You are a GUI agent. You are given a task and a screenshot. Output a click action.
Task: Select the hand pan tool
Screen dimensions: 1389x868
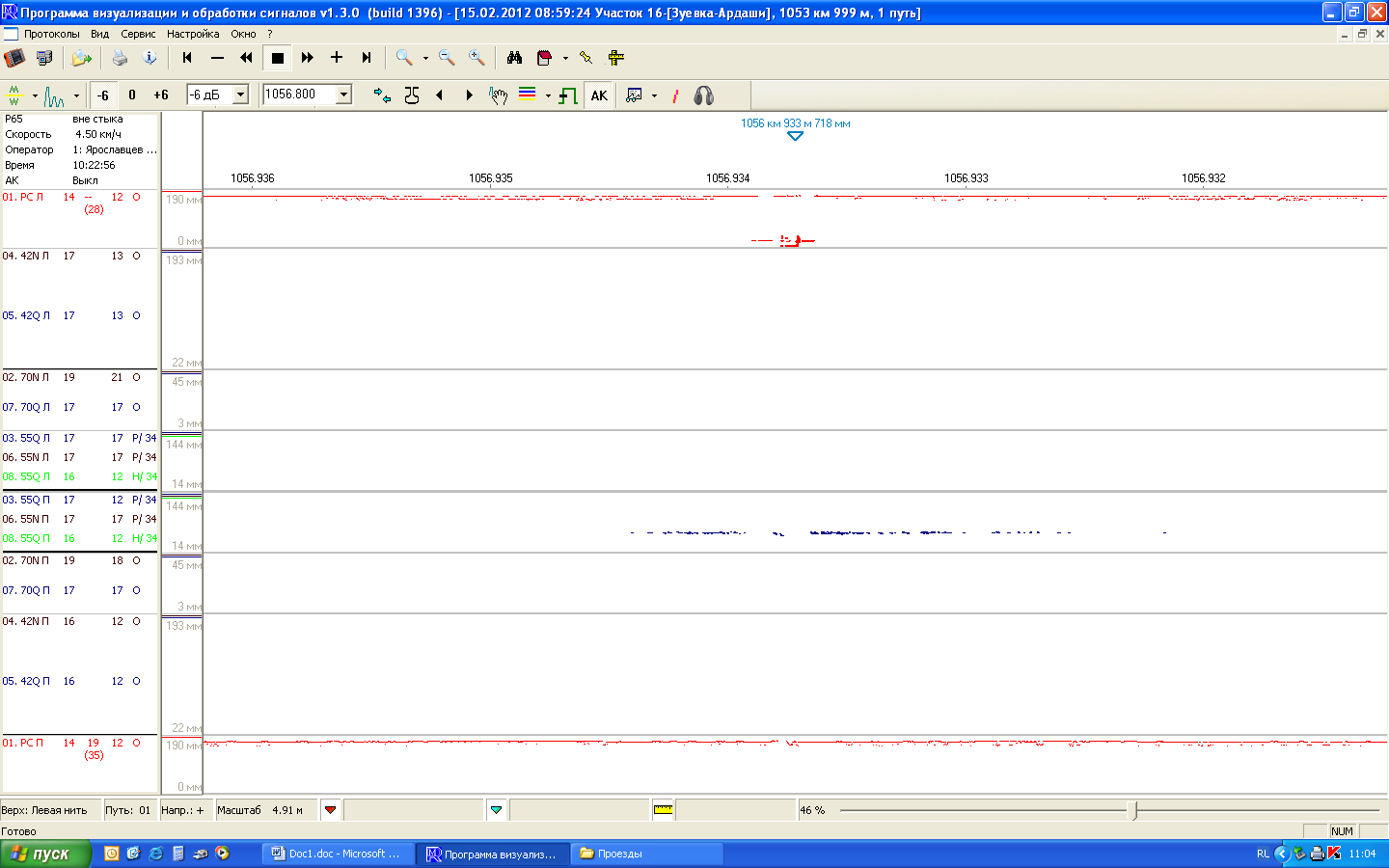[x=498, y=95]
